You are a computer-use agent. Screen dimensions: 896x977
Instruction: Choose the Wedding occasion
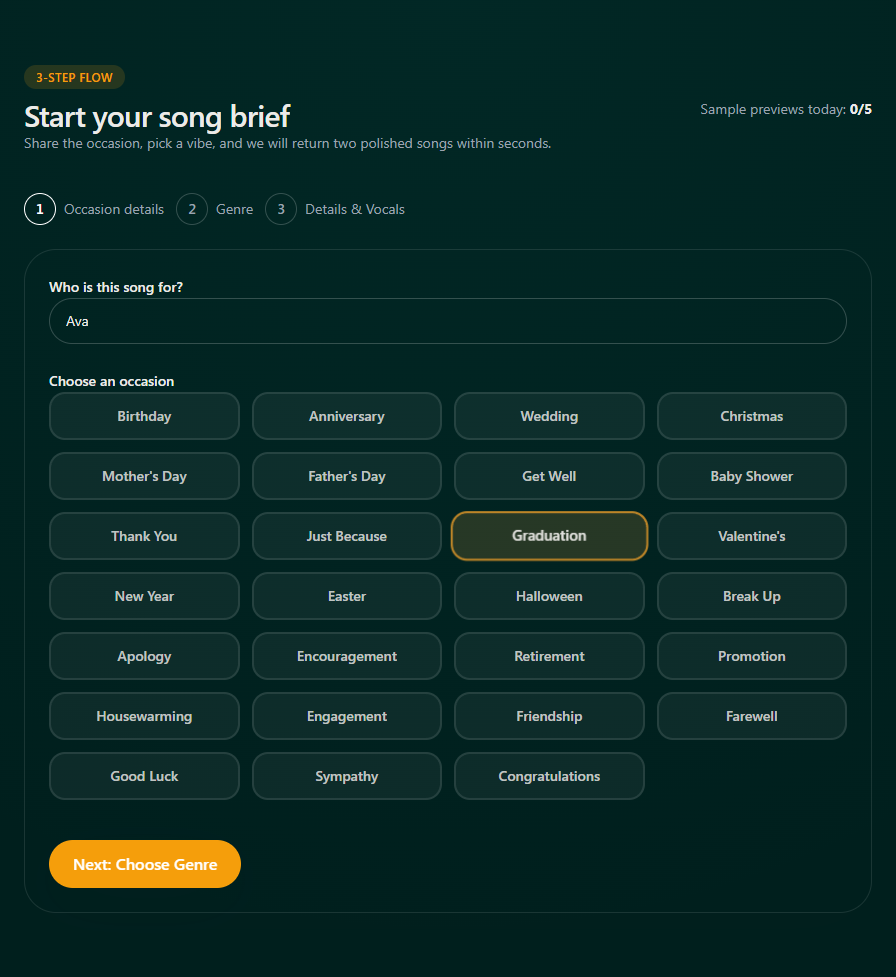point(549,416)
